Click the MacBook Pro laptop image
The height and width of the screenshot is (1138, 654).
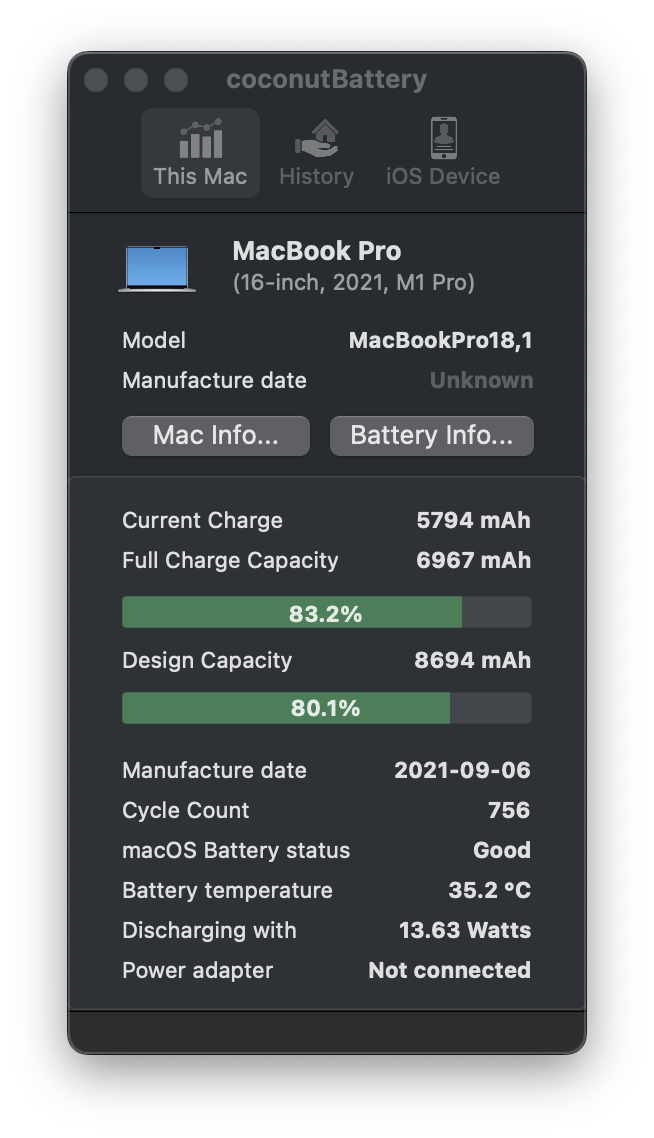[x=157, y=269]
